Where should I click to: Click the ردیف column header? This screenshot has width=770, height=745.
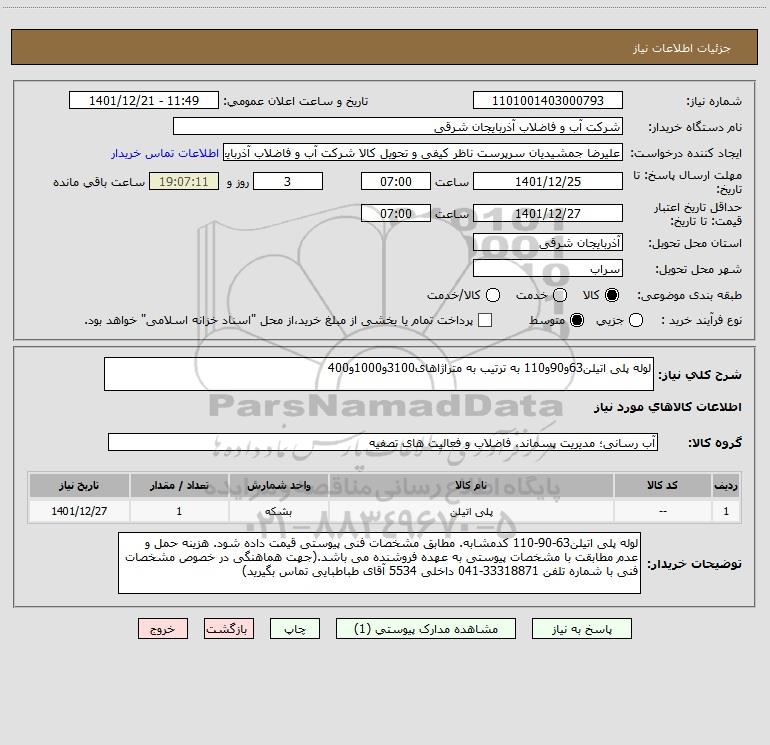[726, 486]
